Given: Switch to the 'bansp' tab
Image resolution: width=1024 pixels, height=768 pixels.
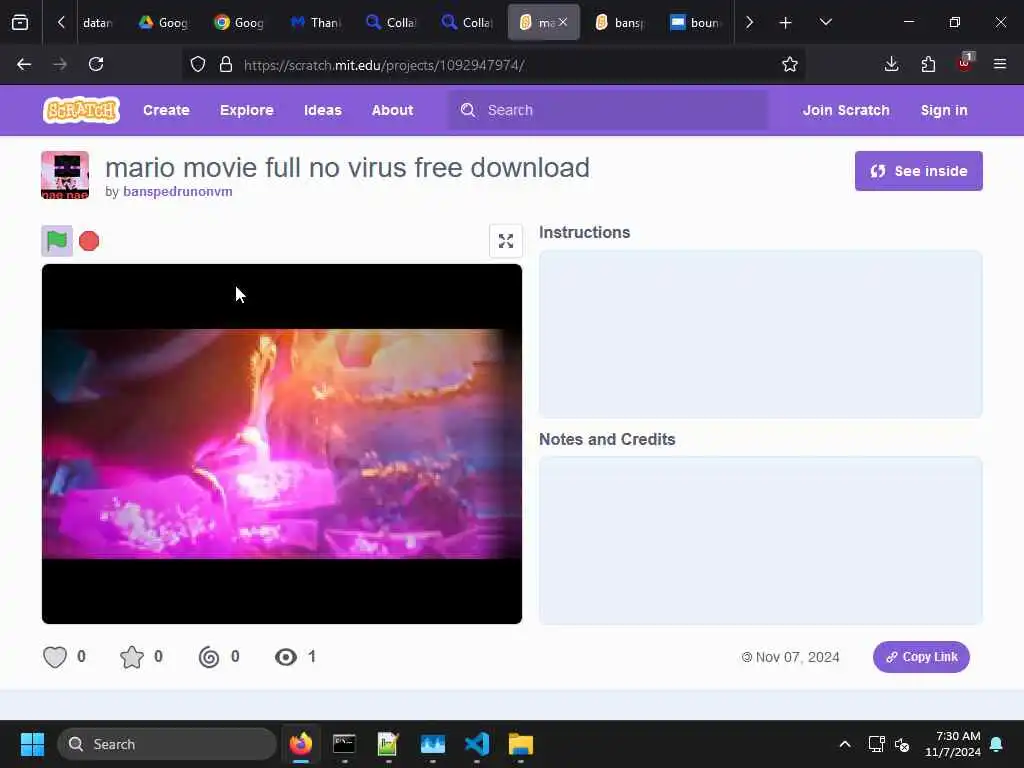Looking at the screenshot, I should (x=620, y=23).
